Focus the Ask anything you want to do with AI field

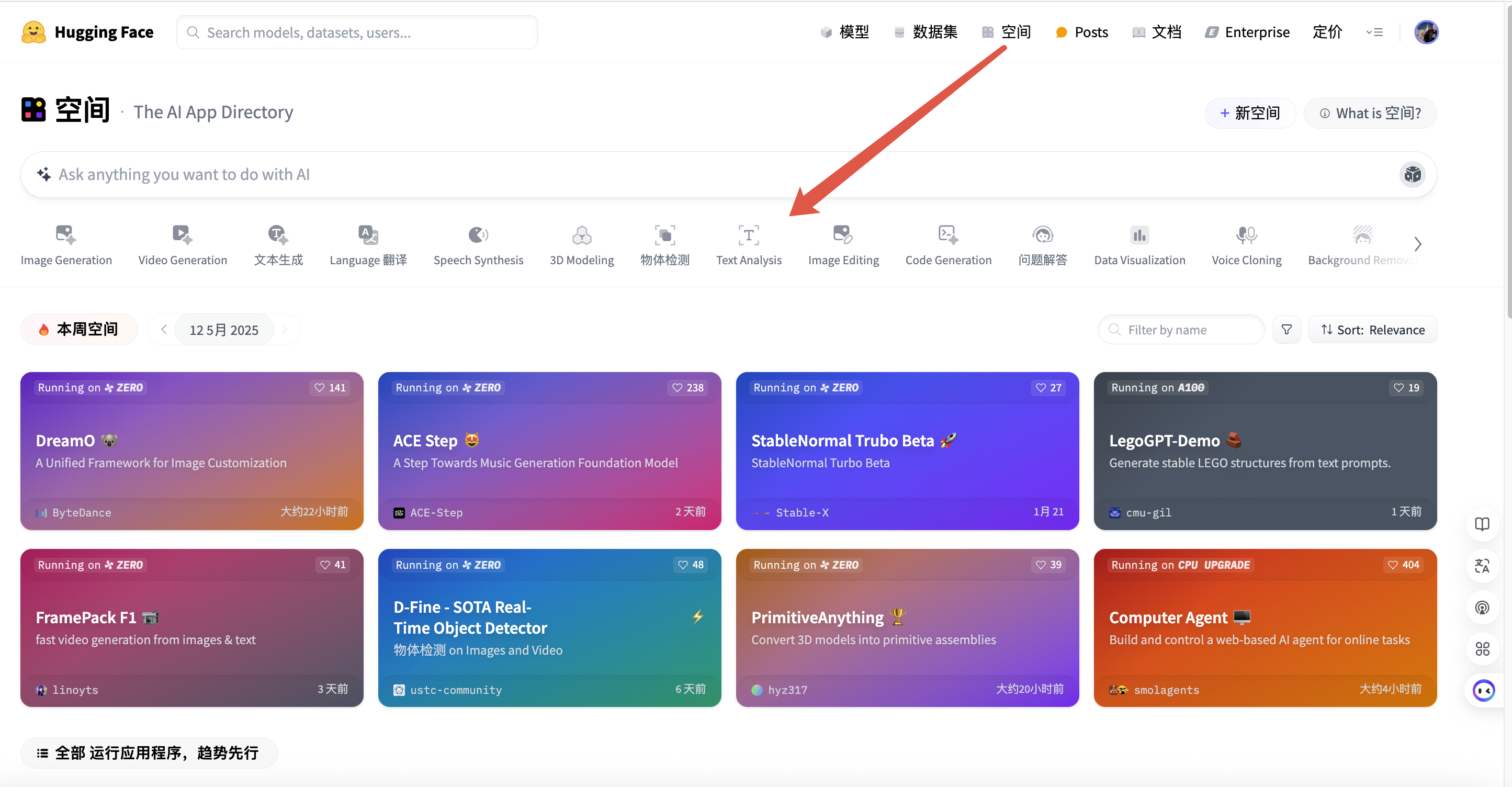pyautogui.click(x=728, y=174)
